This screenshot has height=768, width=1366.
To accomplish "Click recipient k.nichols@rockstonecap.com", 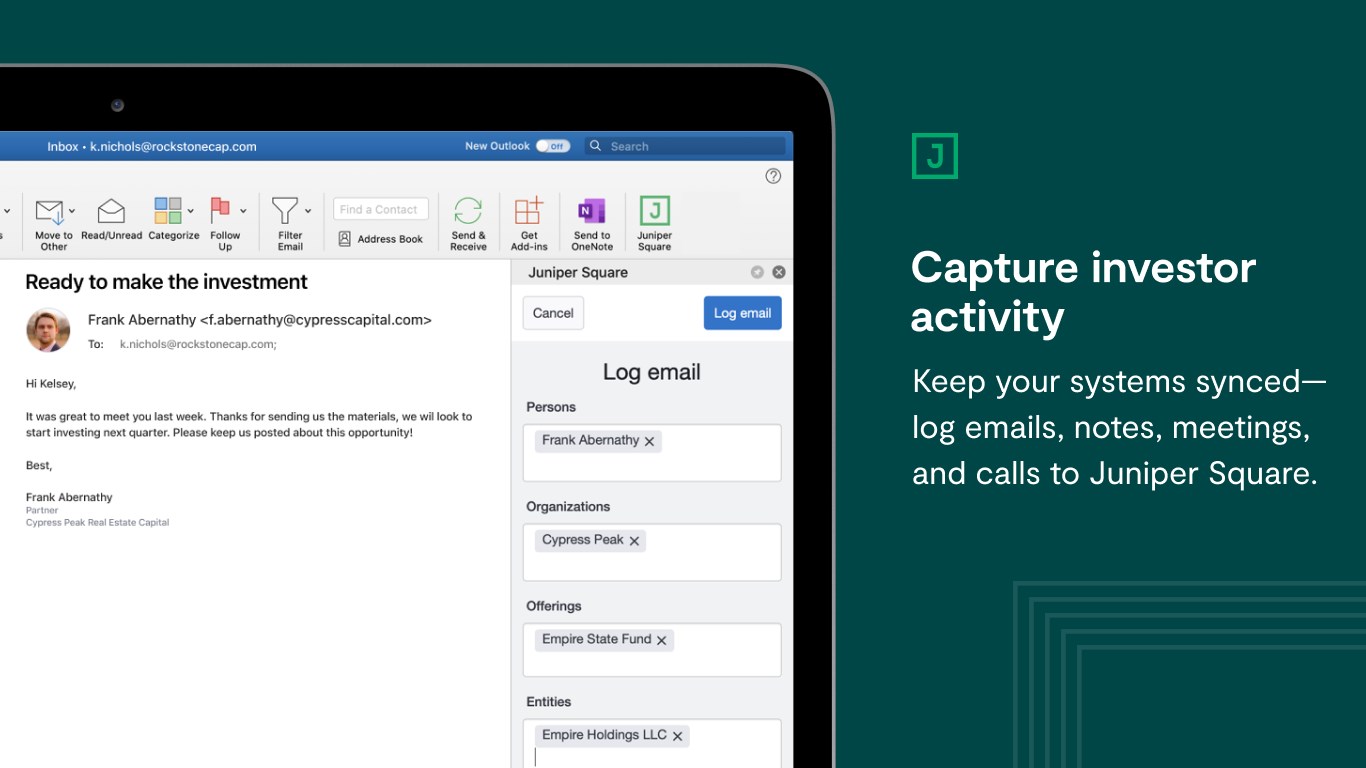I will tap(198, 344).
